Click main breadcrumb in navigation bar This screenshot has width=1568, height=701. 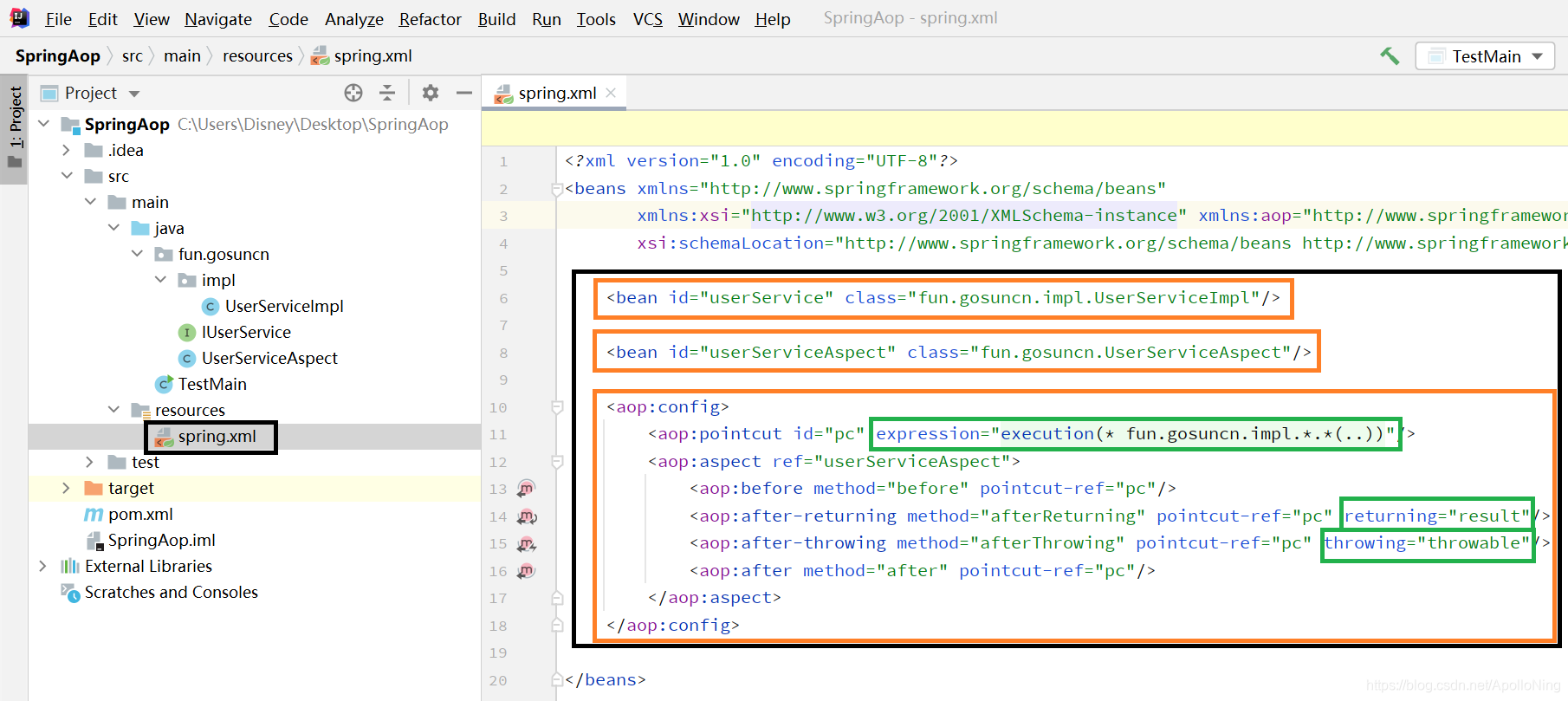[x=182, y=56]
